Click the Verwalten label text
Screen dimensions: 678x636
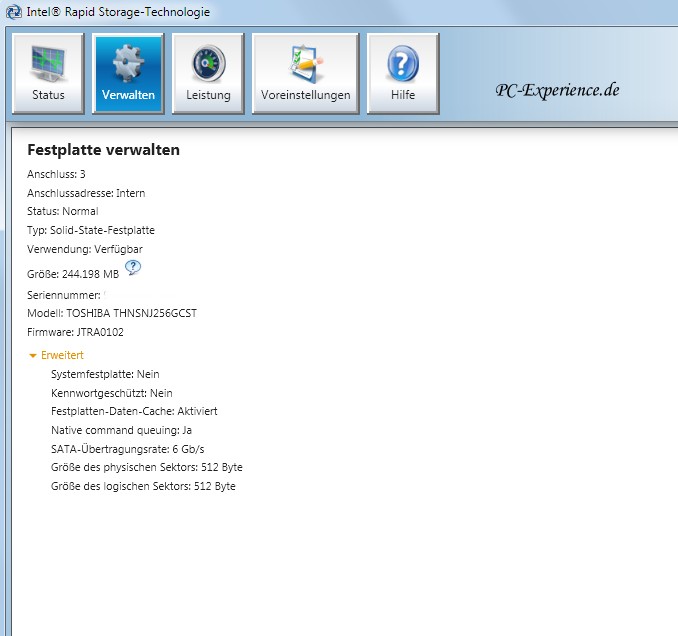pyautogui.click(x=128, y=96)
